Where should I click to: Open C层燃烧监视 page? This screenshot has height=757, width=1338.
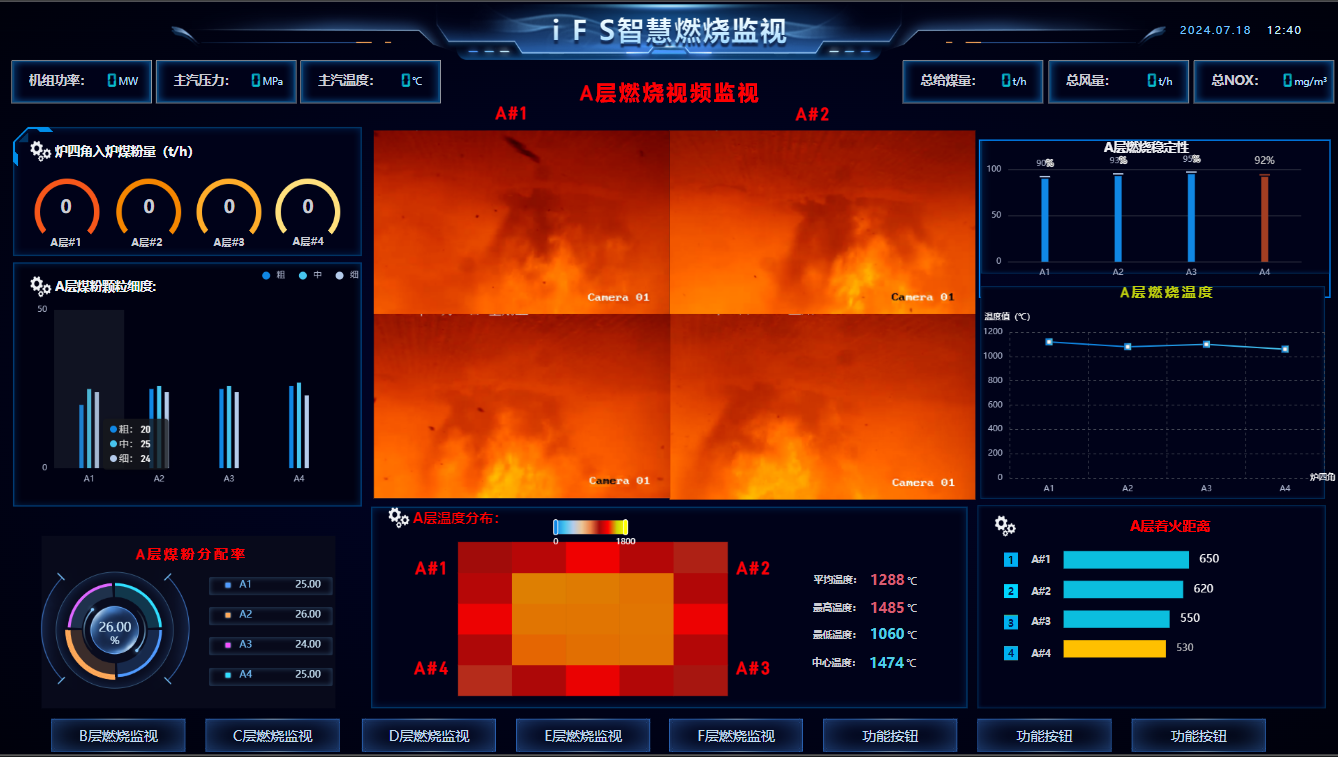point(272,736)
